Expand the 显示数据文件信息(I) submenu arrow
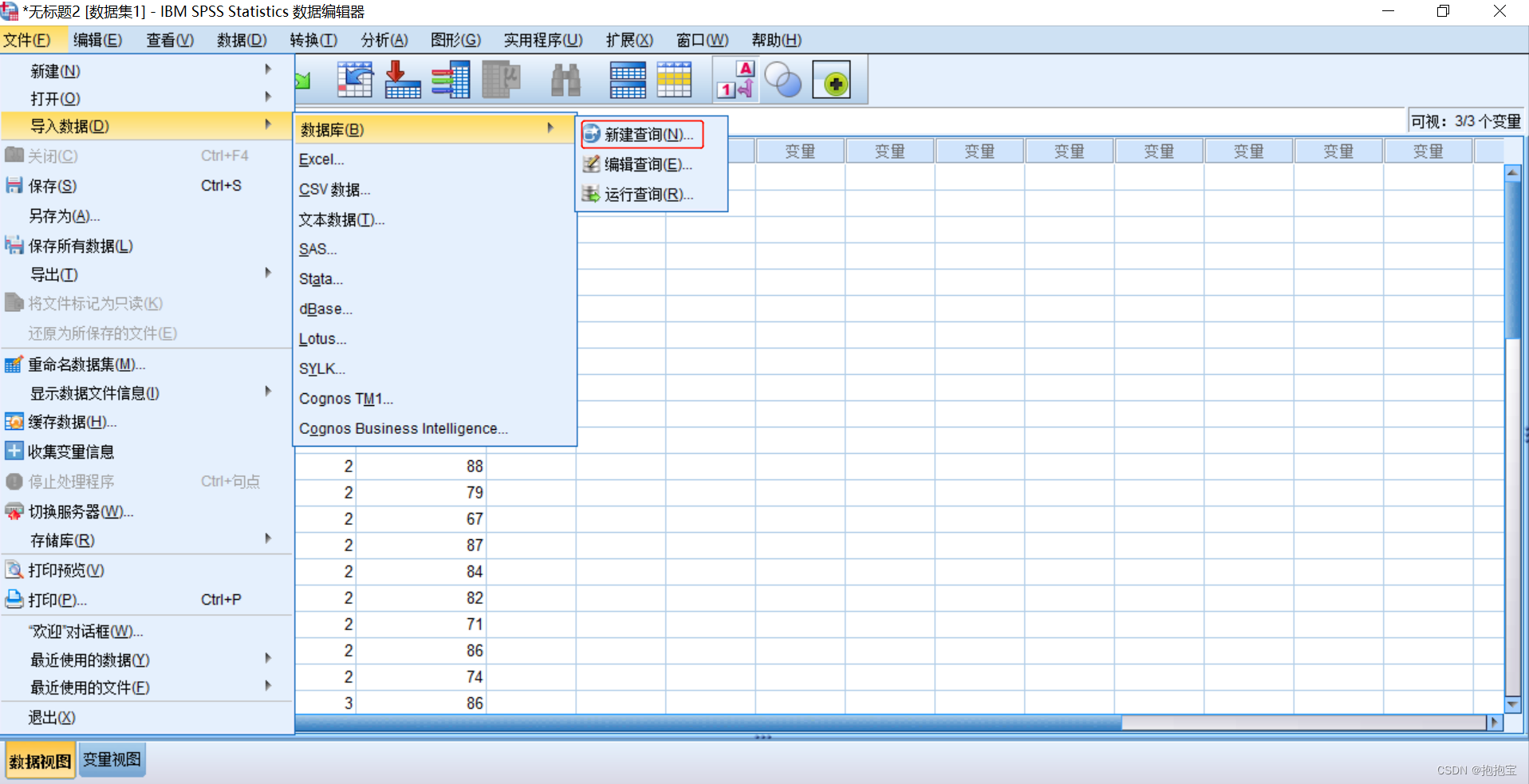 click(x=268, y=392)
